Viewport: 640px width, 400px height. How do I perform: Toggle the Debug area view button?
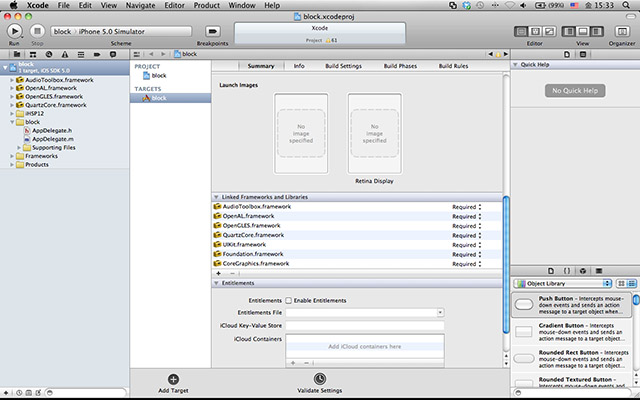(582, 31)
